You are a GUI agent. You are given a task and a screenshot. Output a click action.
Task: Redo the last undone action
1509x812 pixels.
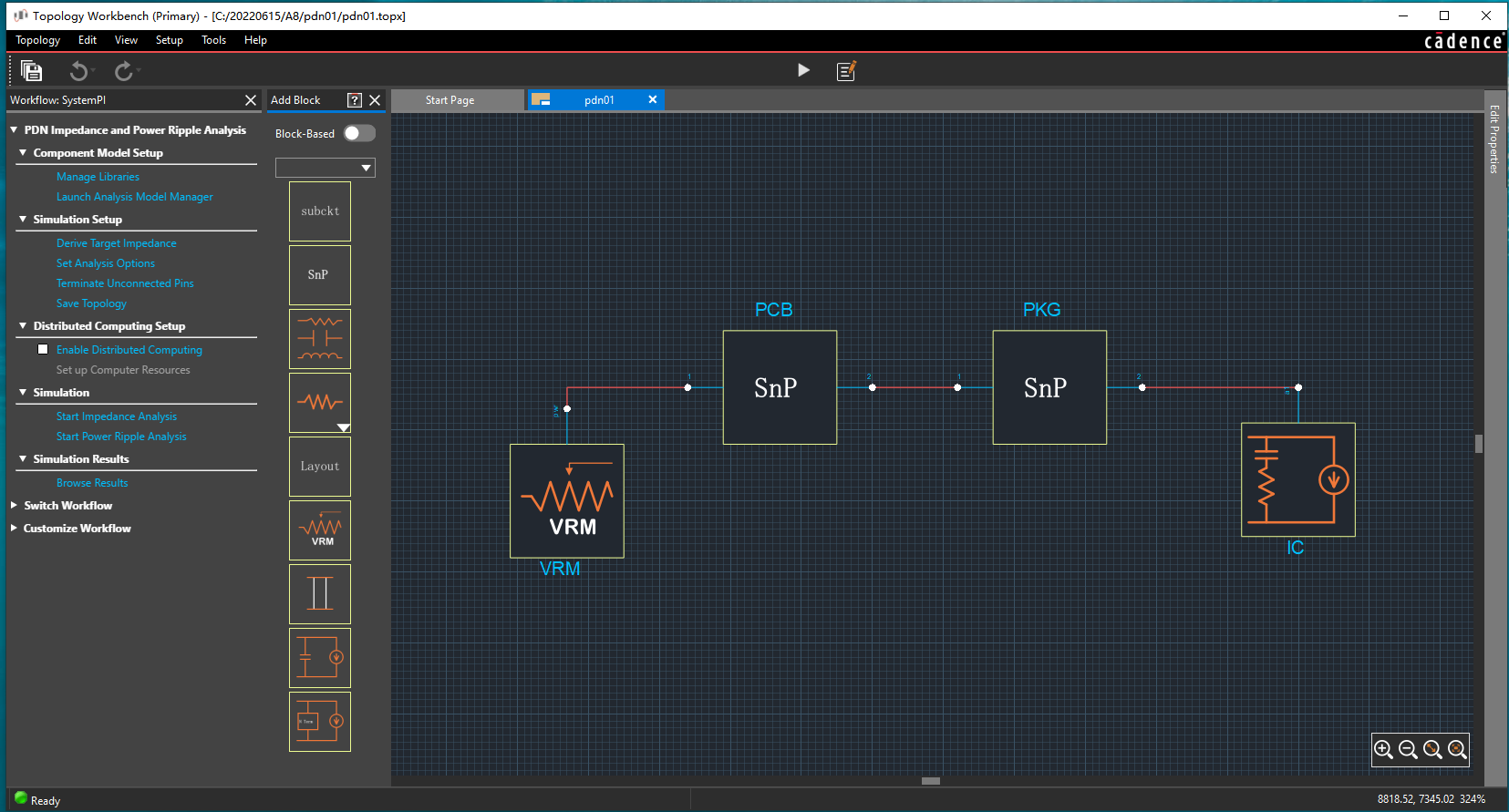click(123, 71)
